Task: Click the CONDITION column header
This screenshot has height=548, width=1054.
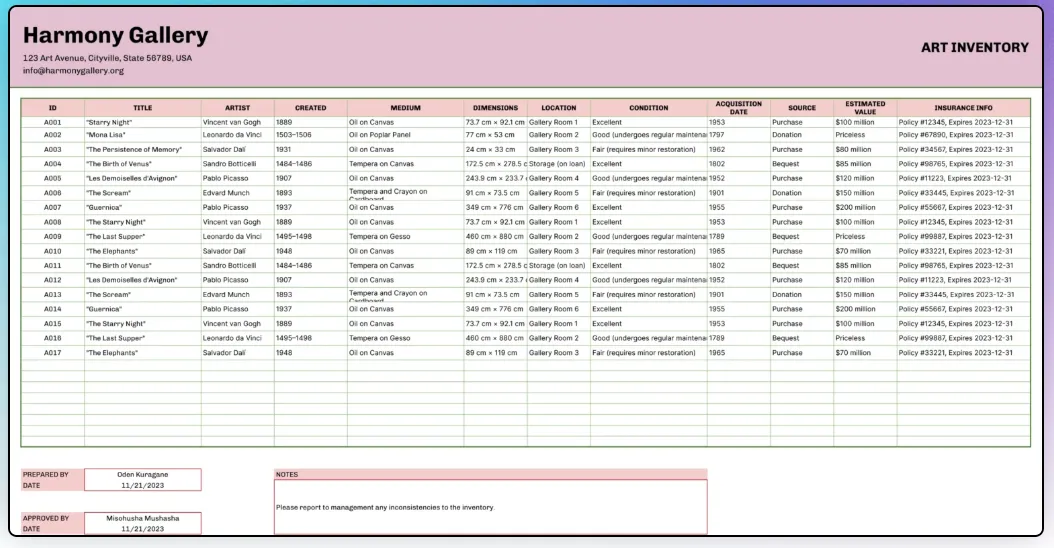Action: coord(649,108)
